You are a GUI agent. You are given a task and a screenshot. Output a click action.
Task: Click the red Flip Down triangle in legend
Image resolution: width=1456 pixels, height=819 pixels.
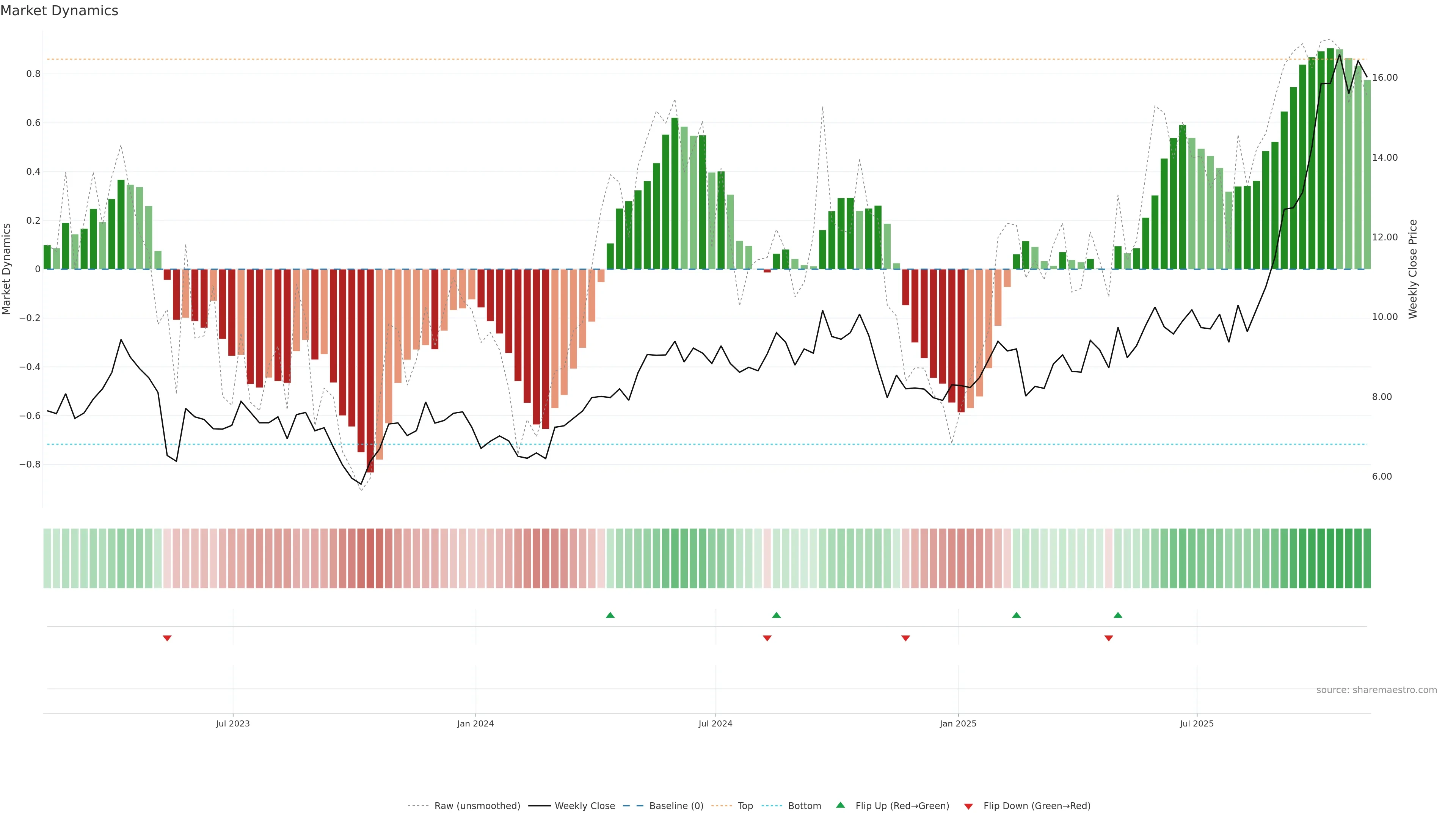(x=968, y=806)
